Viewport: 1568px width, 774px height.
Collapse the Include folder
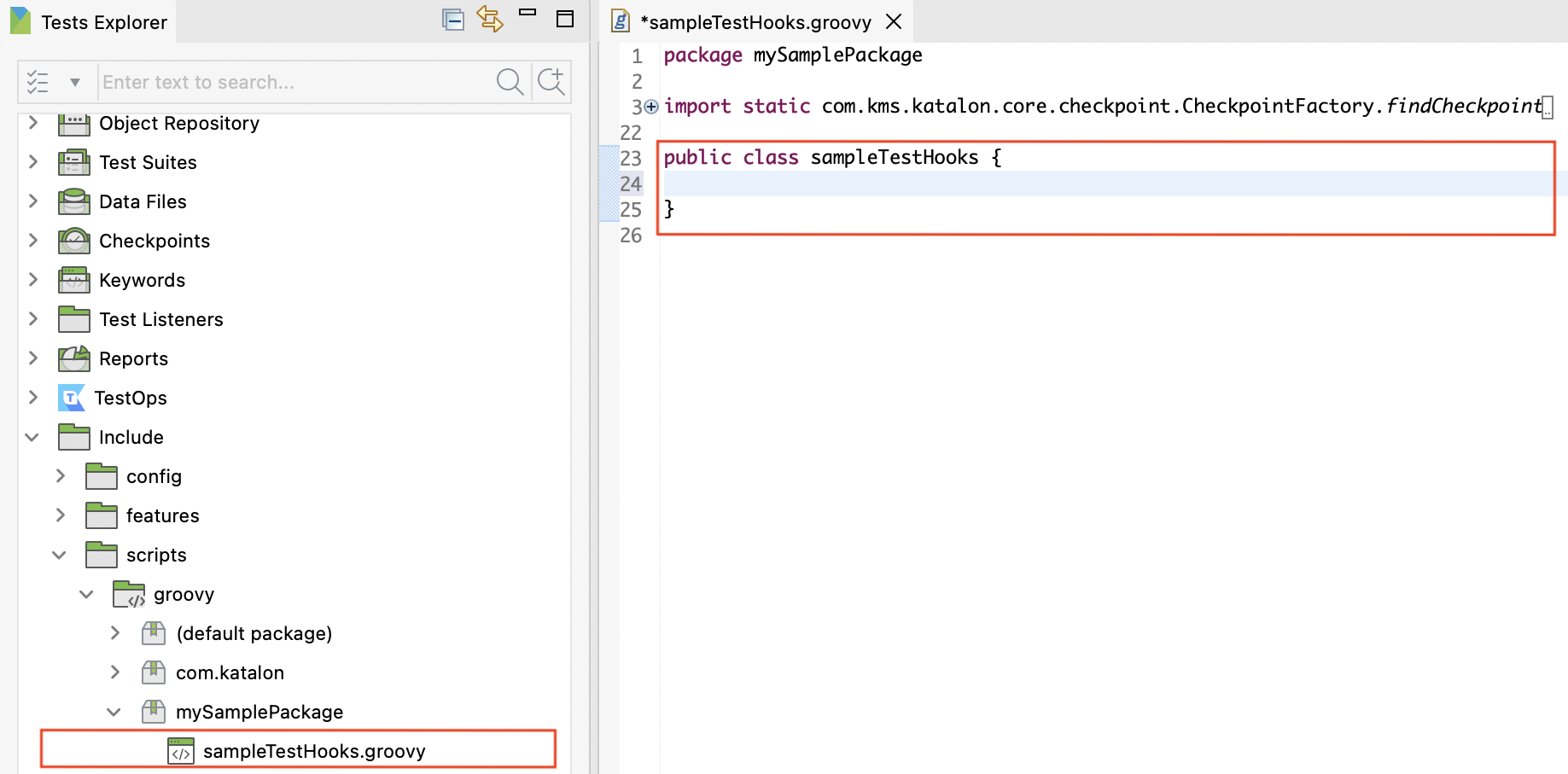pyautogui.click(x=32, y=438)
